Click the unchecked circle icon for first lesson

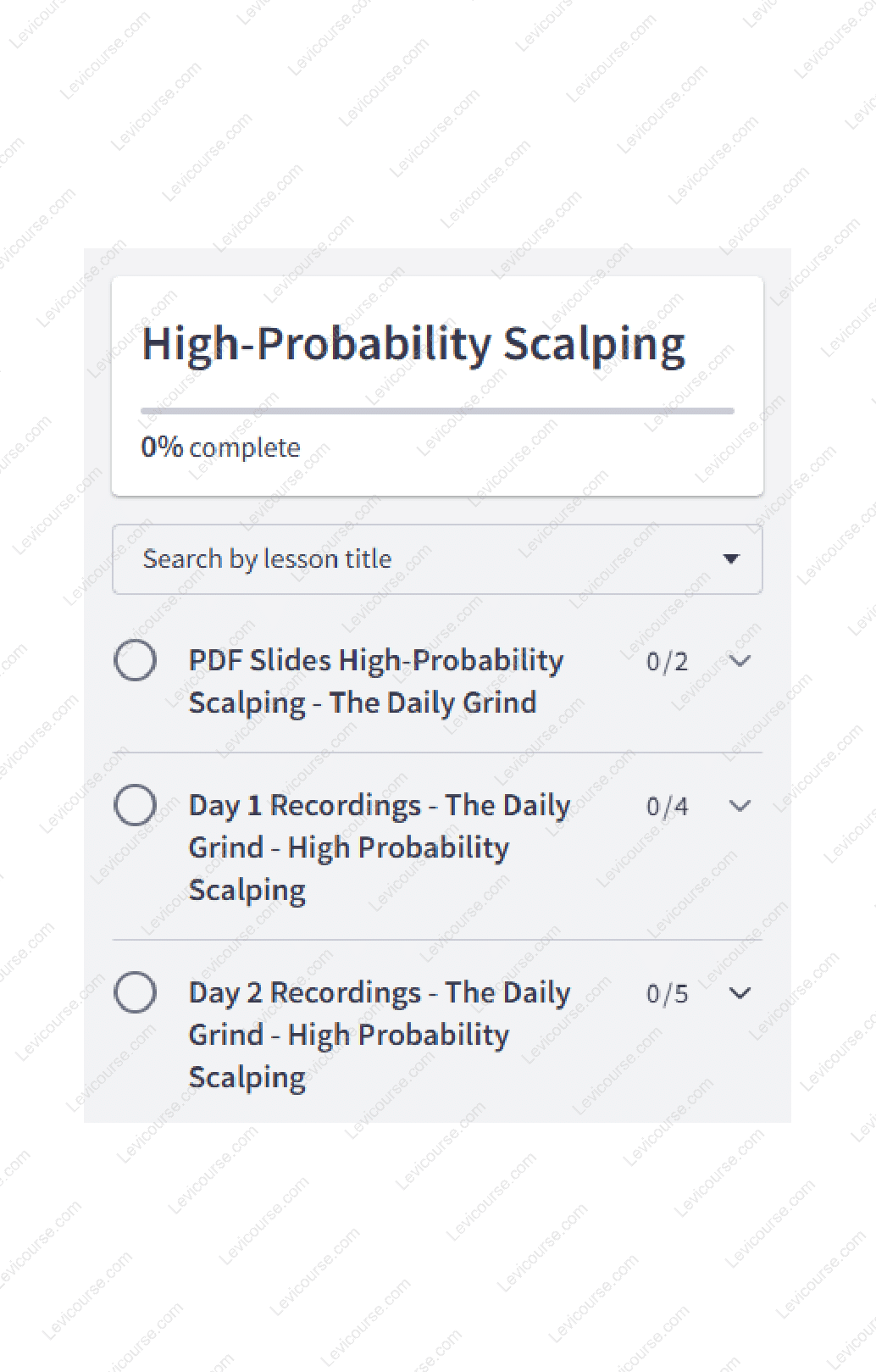point(136,662)
